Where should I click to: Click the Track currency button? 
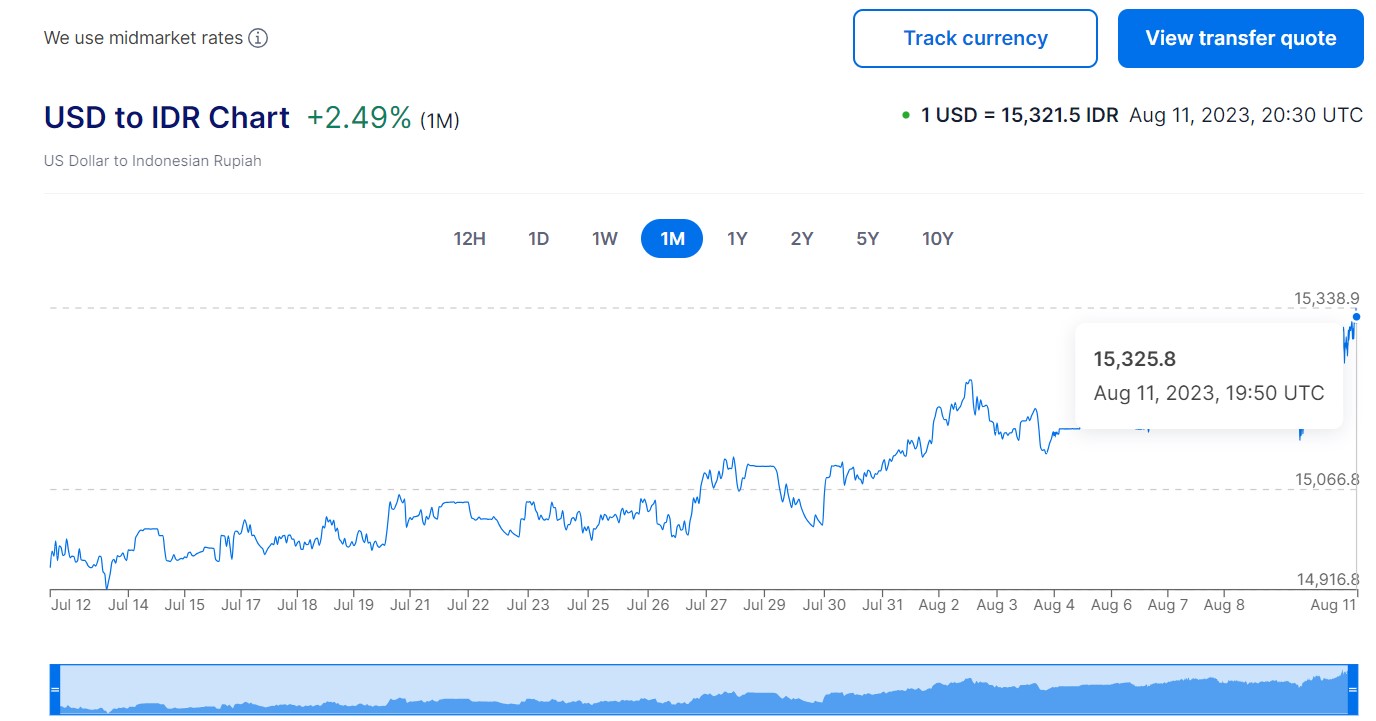tap(975, 39)
